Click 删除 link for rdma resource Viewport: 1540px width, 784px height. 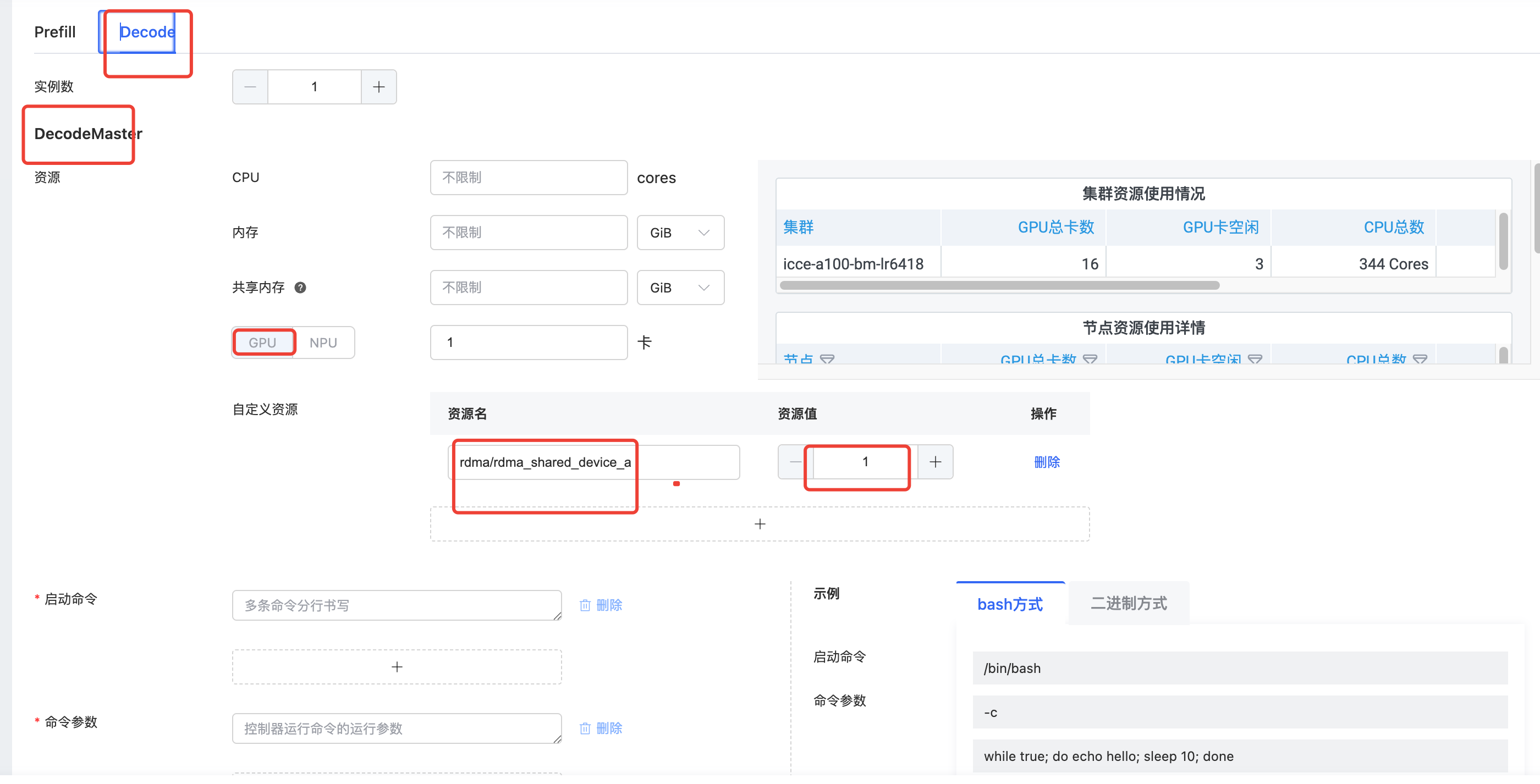pyautogui.click(x=1046, y=462)
